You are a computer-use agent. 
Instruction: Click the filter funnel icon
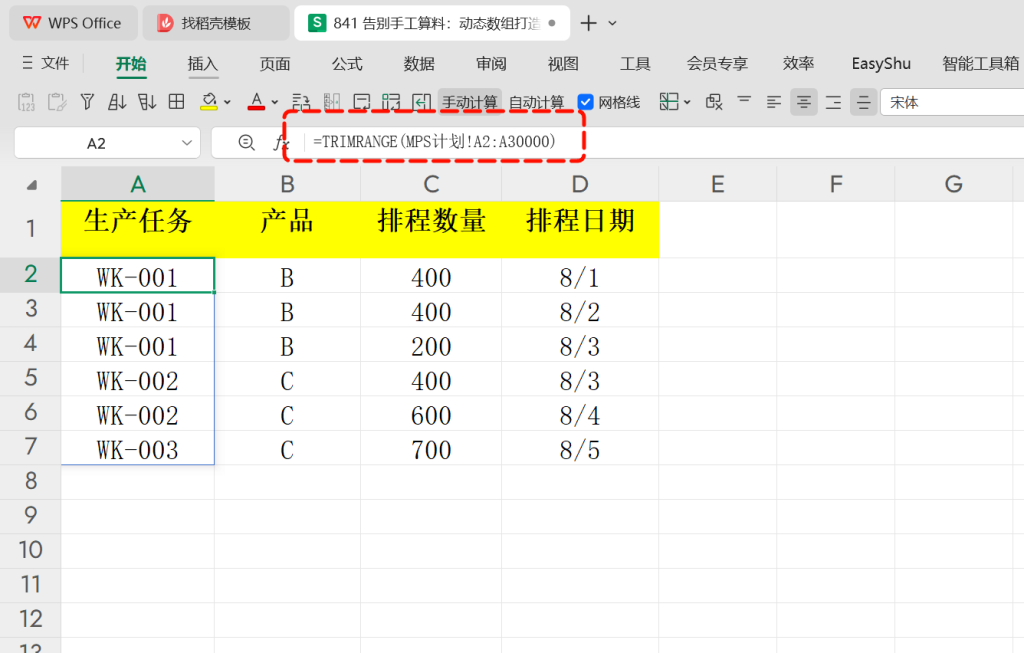pyautogui.click(x=87, y=102)
